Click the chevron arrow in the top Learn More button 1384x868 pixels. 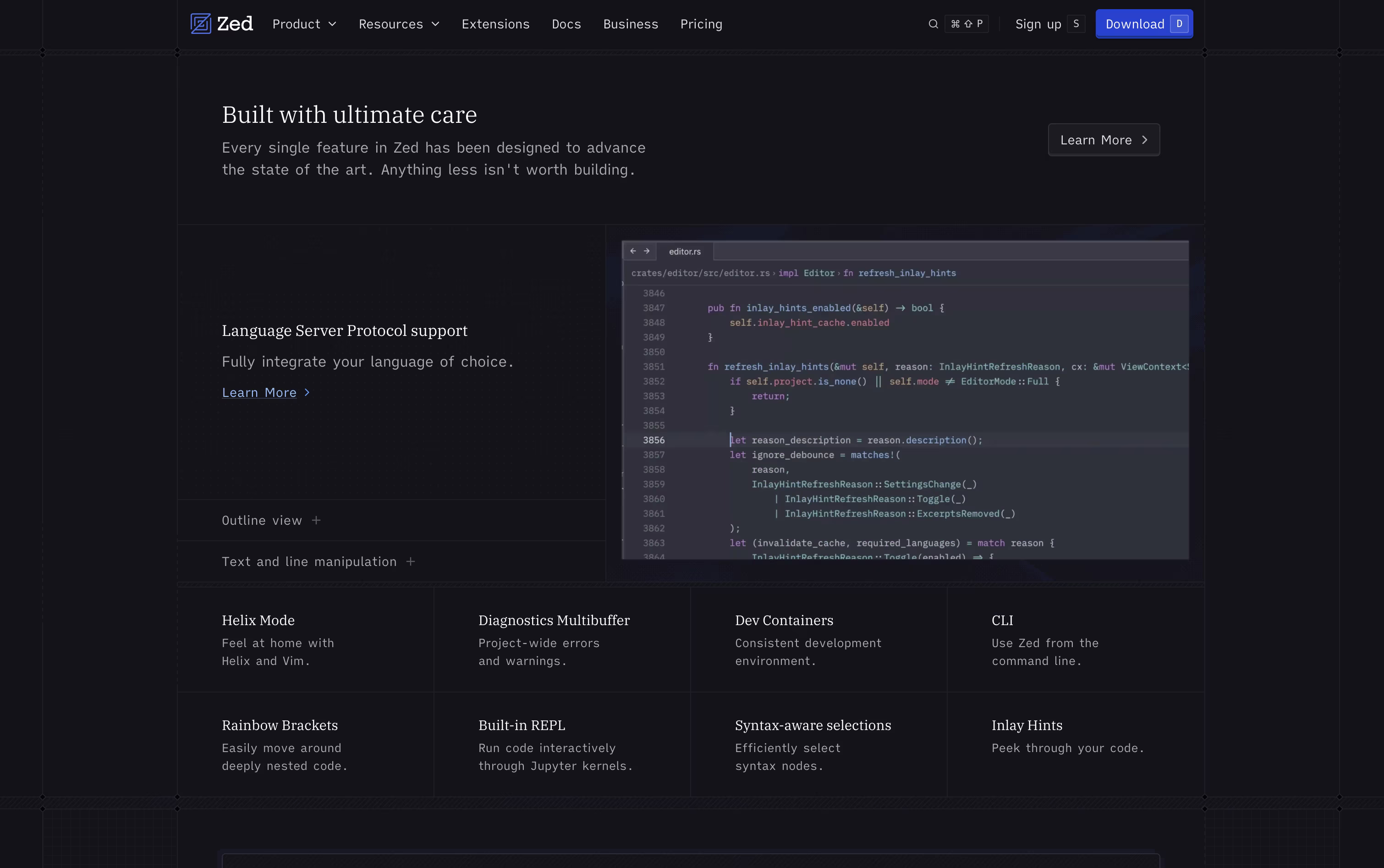tap(1145, 140)
